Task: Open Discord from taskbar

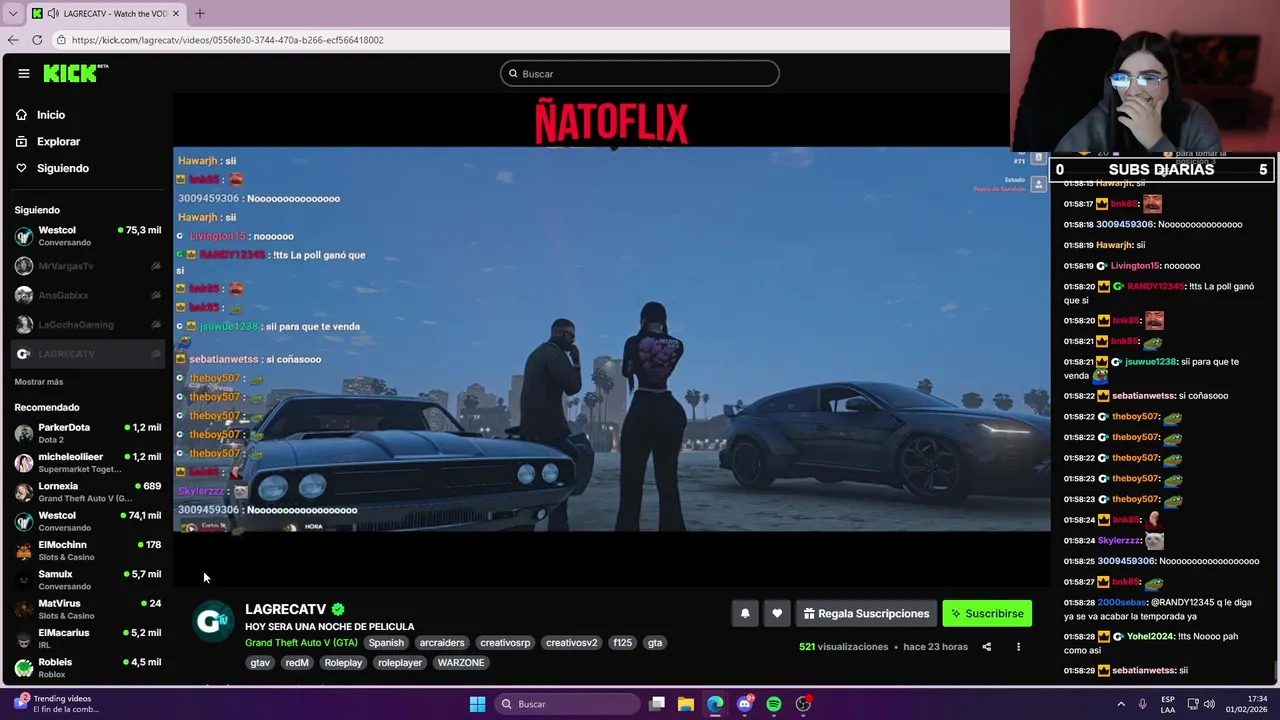Action: point(745,704)
